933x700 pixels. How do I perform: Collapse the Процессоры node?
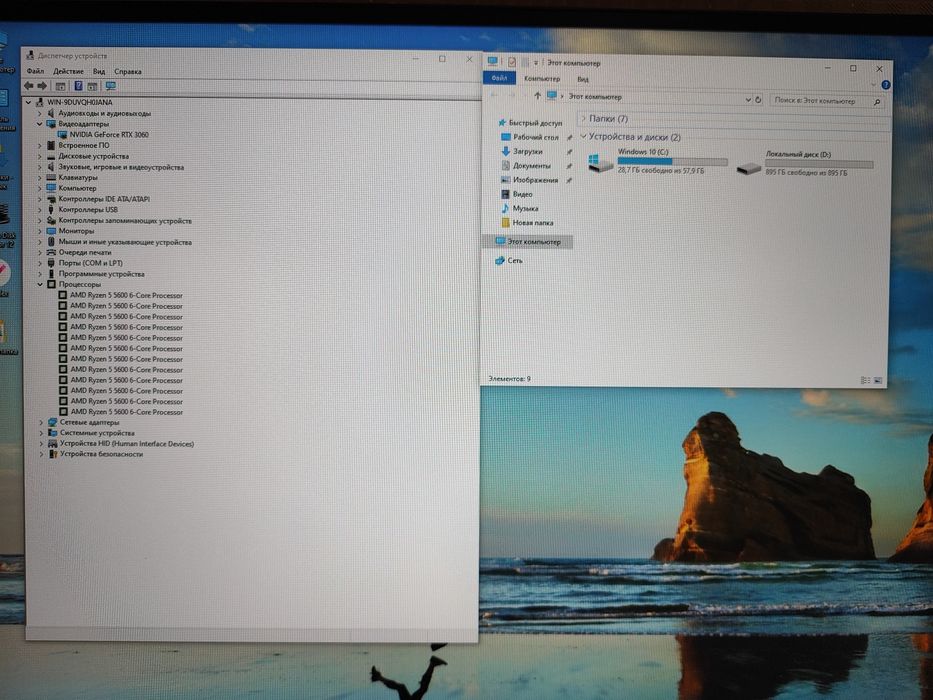(40, 285)
